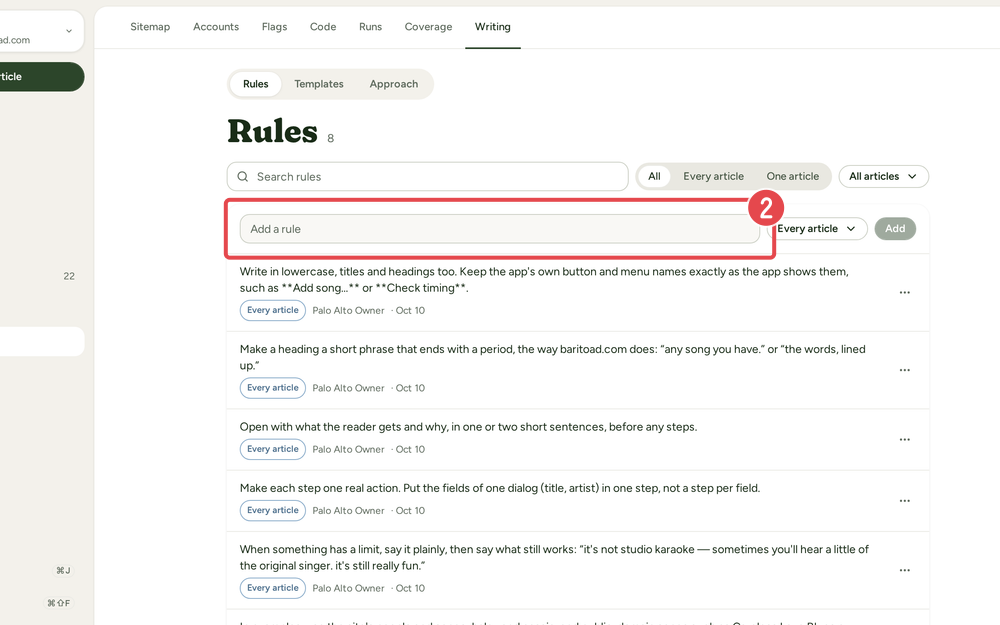Select the Rules sub-tab
The height and width of the screenshot is (625, 1000).
(x=255, y=84)
